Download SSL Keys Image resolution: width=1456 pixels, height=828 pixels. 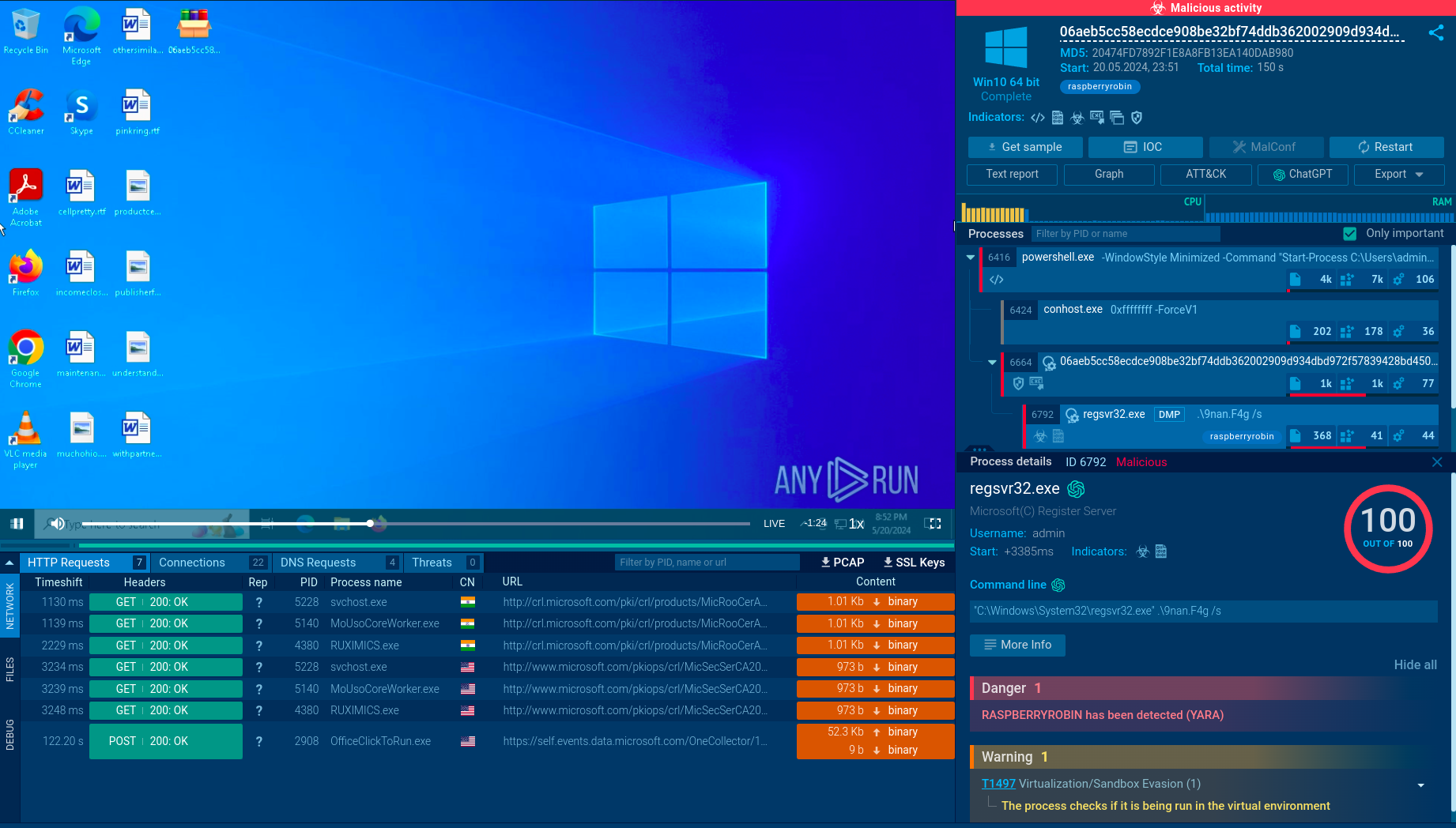(914, 563)
